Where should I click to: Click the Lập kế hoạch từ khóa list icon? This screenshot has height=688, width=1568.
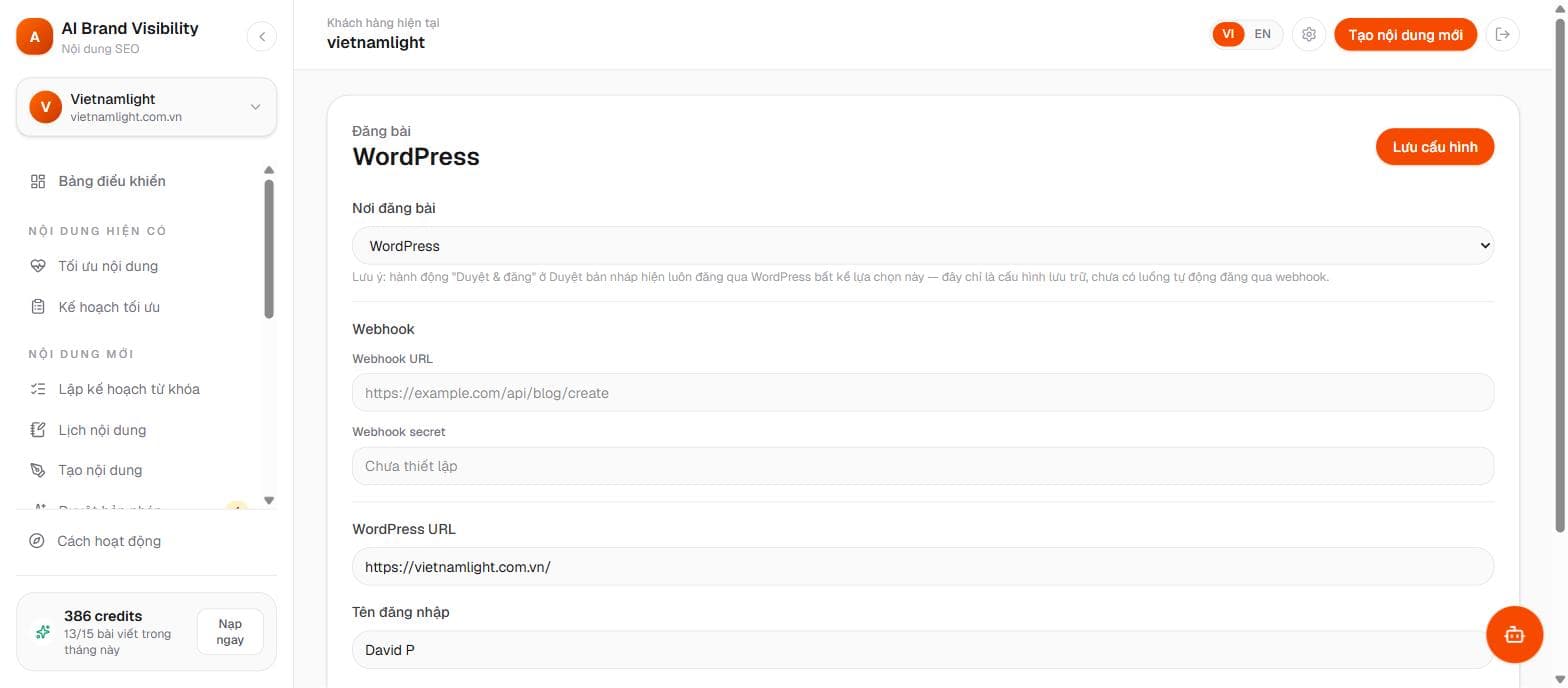click(x=38, y=389)
